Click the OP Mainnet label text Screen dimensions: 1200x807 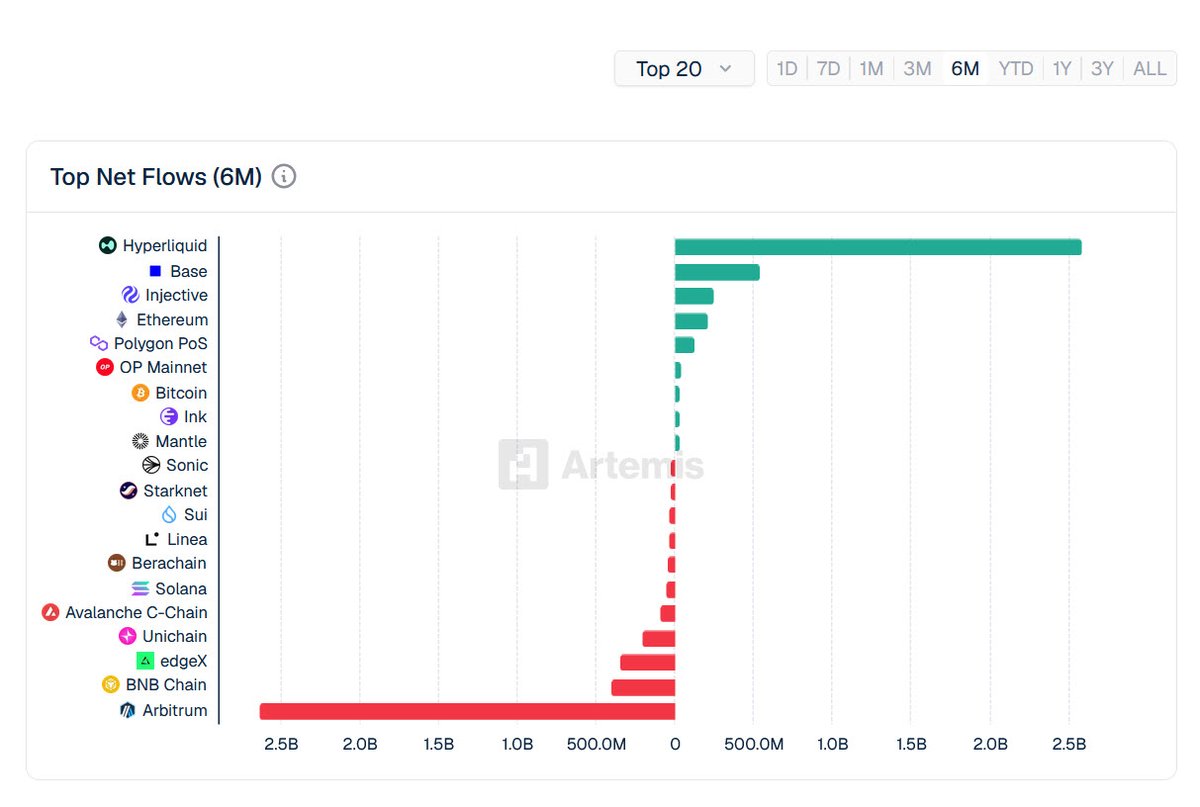(x=164, y=368)
